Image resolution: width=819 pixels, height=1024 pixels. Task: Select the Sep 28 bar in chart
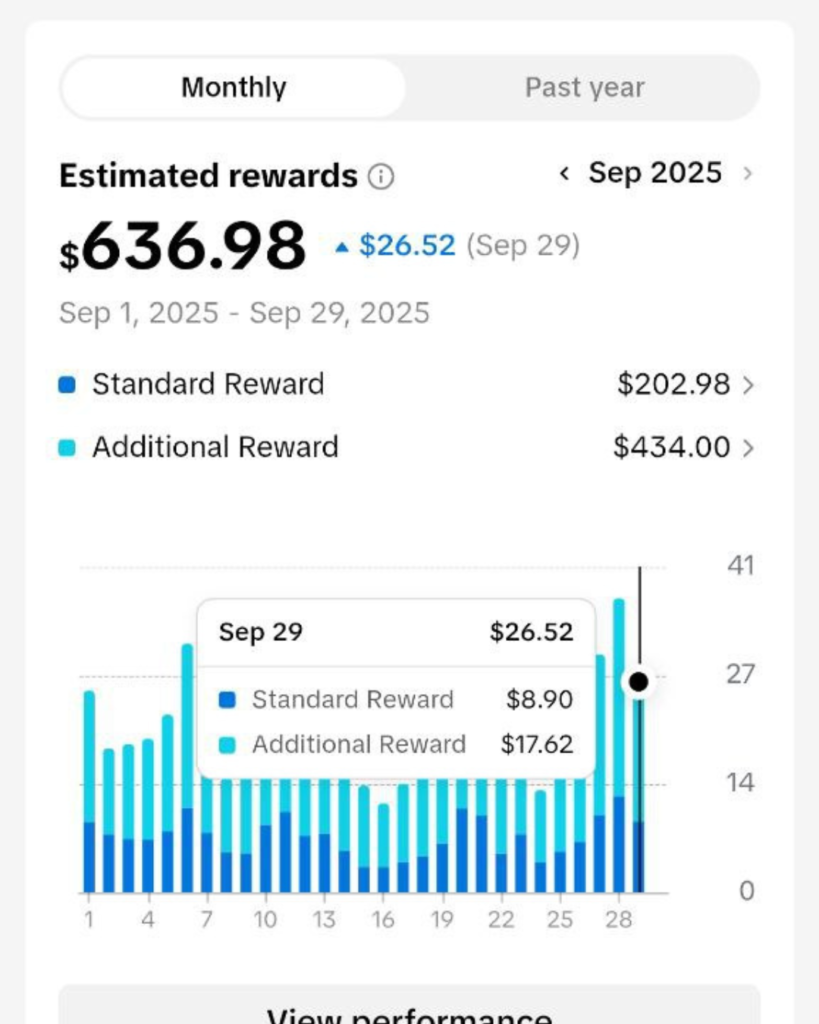[x=619, y=760]
